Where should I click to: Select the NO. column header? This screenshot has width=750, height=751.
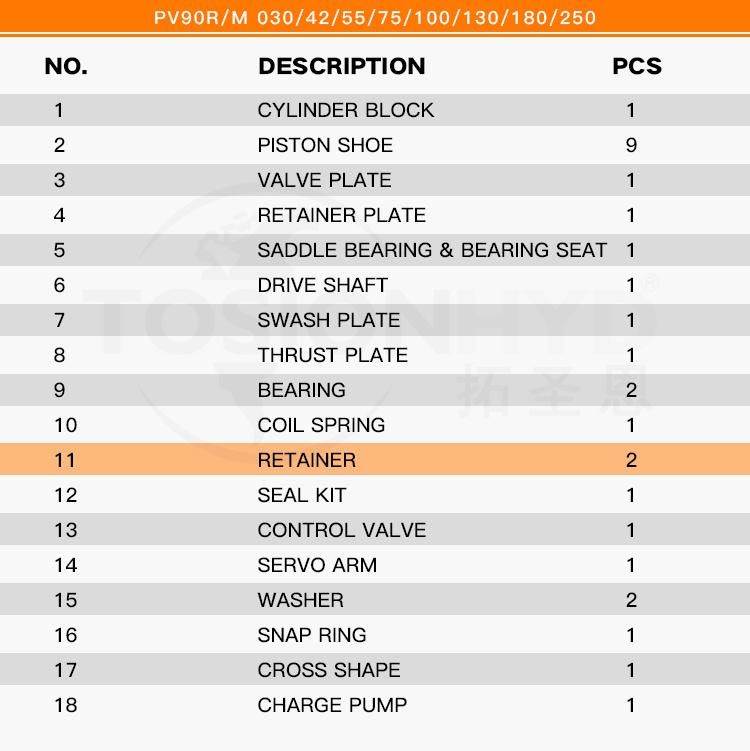point(66,66)
